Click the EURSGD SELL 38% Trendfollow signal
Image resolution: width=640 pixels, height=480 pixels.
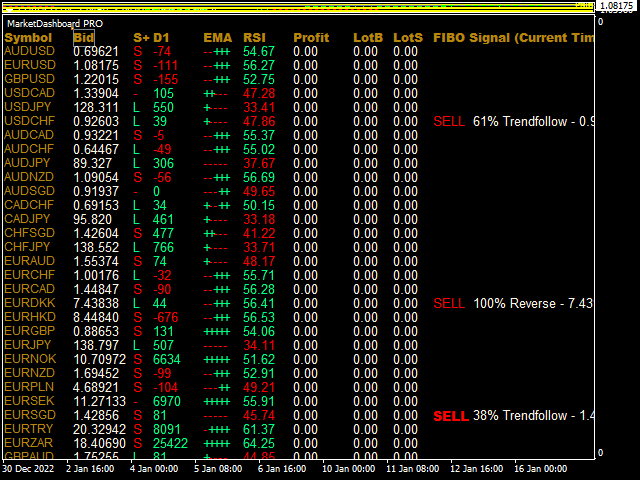click(x=513, y=416)
